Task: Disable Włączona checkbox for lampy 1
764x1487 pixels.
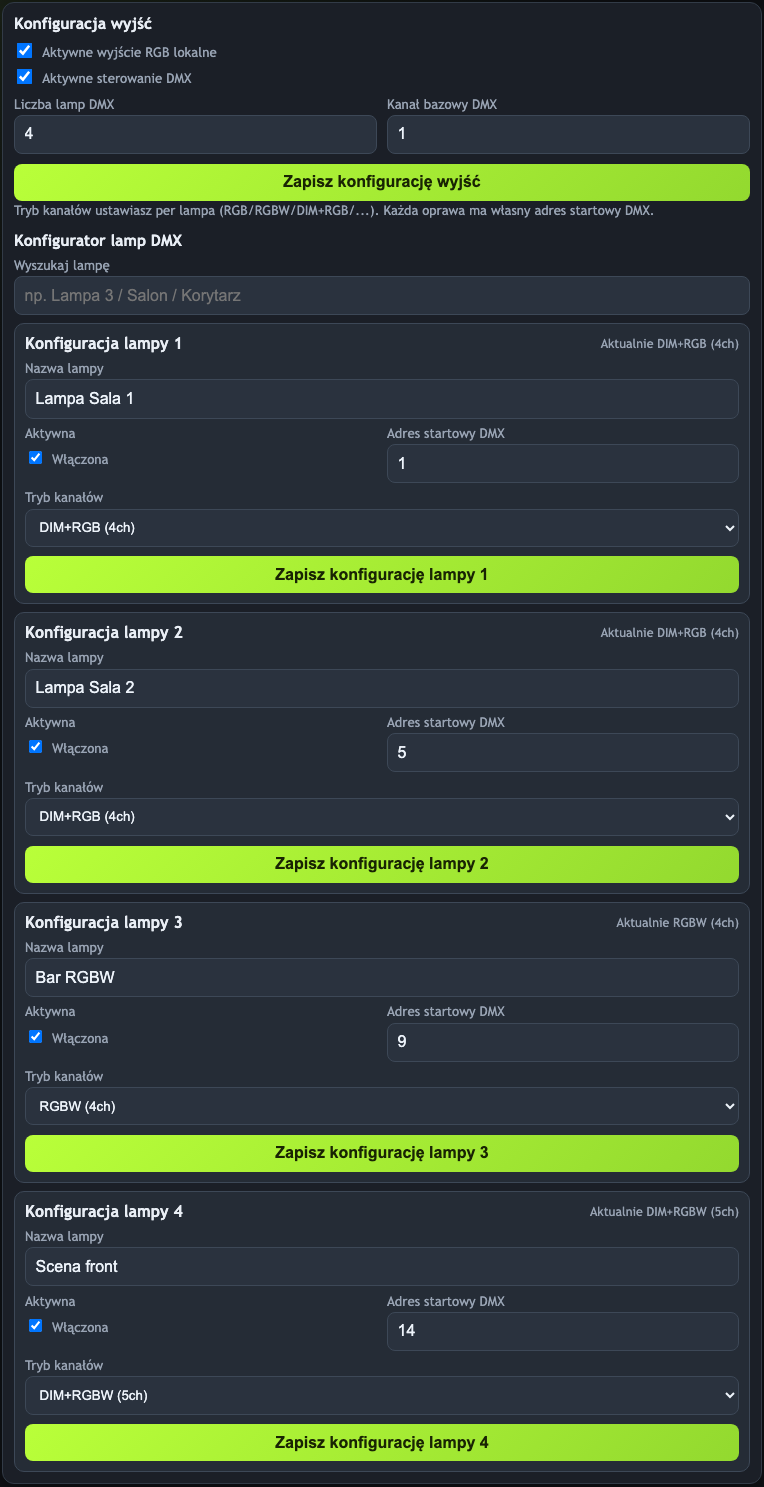Action: 36,458
